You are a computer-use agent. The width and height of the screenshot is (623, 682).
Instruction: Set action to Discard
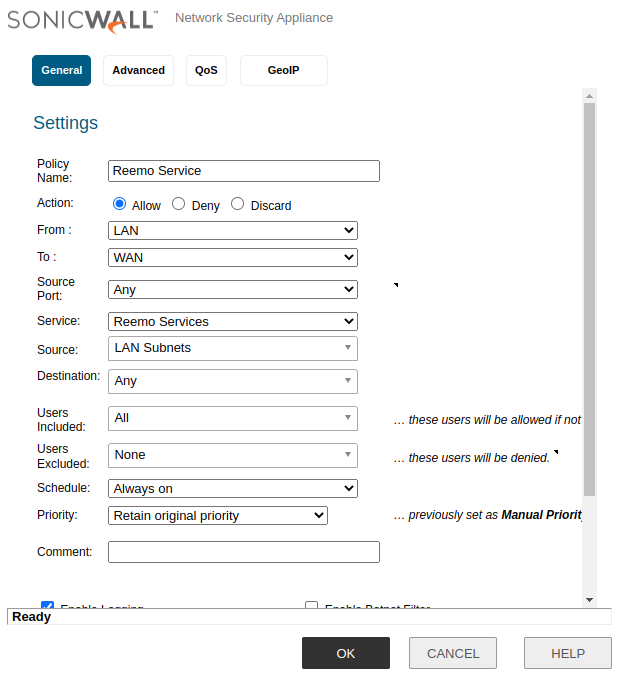(x=238, y=204)
